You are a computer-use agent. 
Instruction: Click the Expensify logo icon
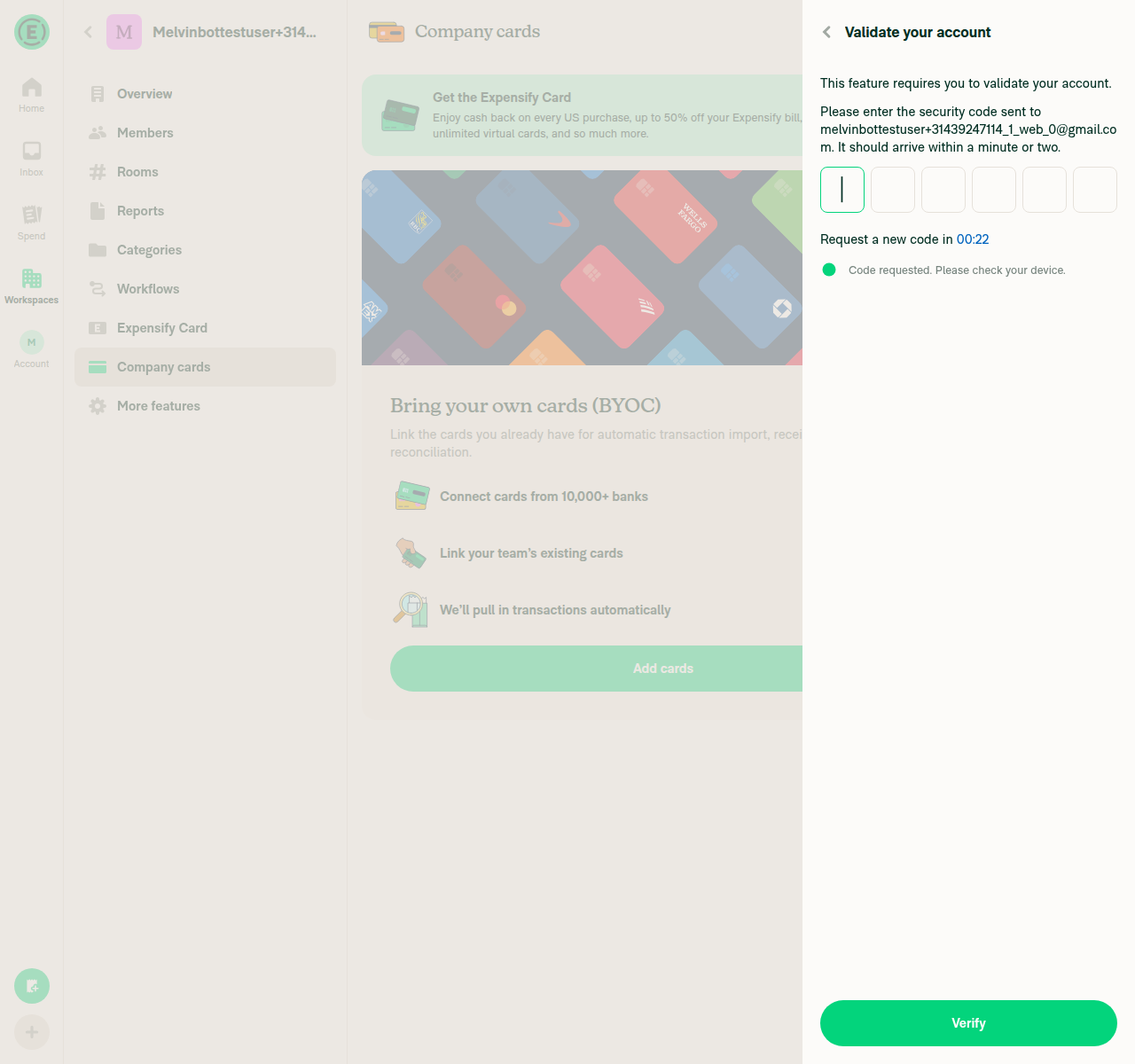tap(32, 32)
